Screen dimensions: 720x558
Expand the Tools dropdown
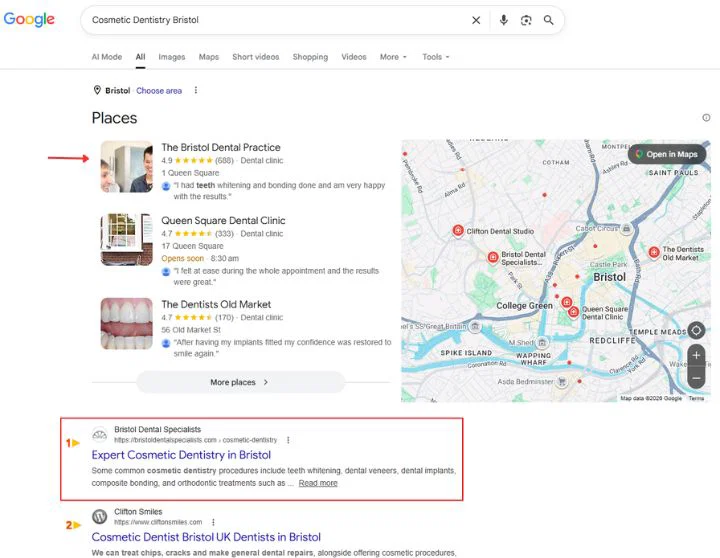coord(436,57)
